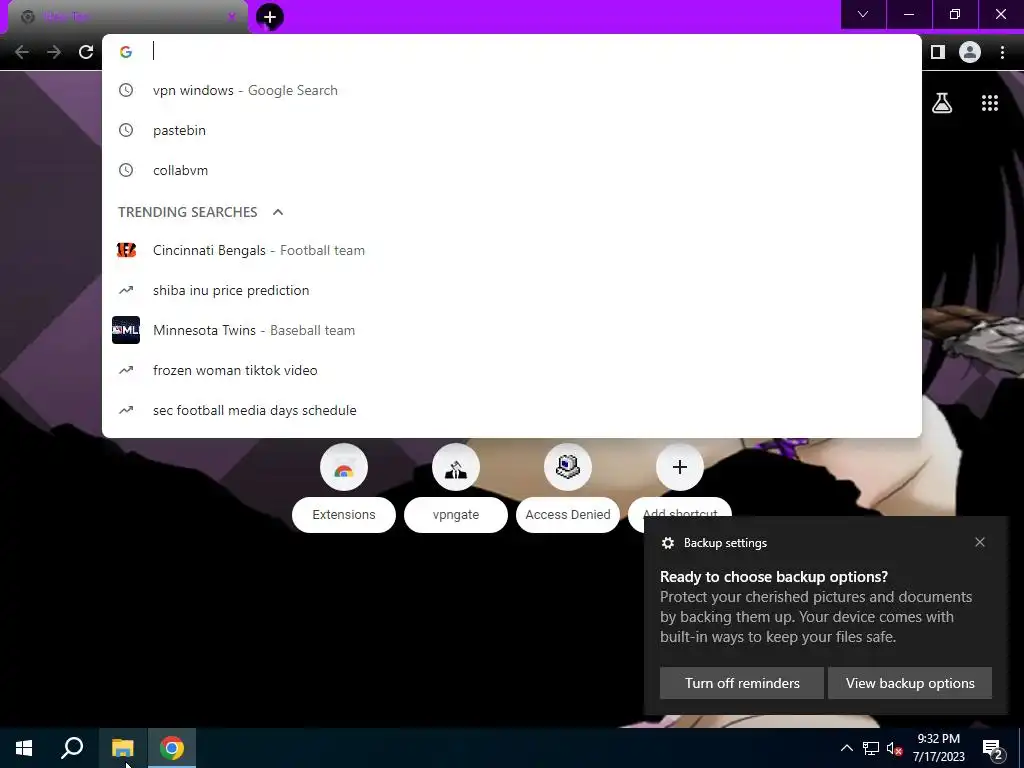Show hidden system tray icons
The image size is (1024, 768).
coord(846,748)
